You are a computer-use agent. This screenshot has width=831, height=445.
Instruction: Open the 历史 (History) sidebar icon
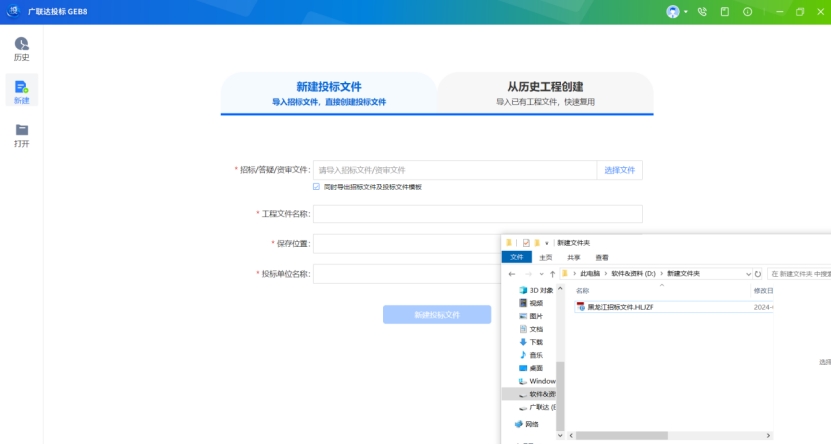click(21, 48)
